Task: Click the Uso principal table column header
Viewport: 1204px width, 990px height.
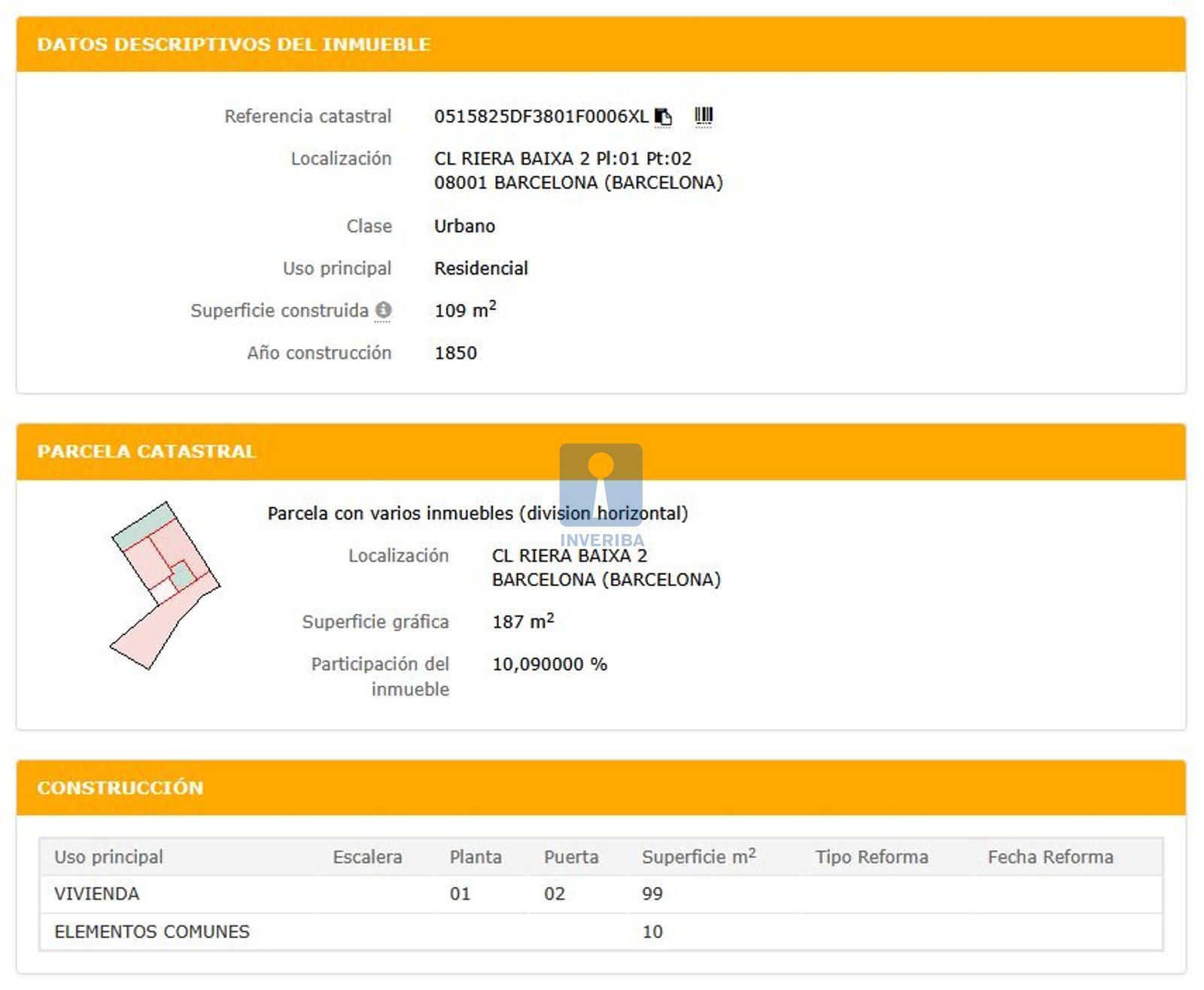Action: point(108,857)
